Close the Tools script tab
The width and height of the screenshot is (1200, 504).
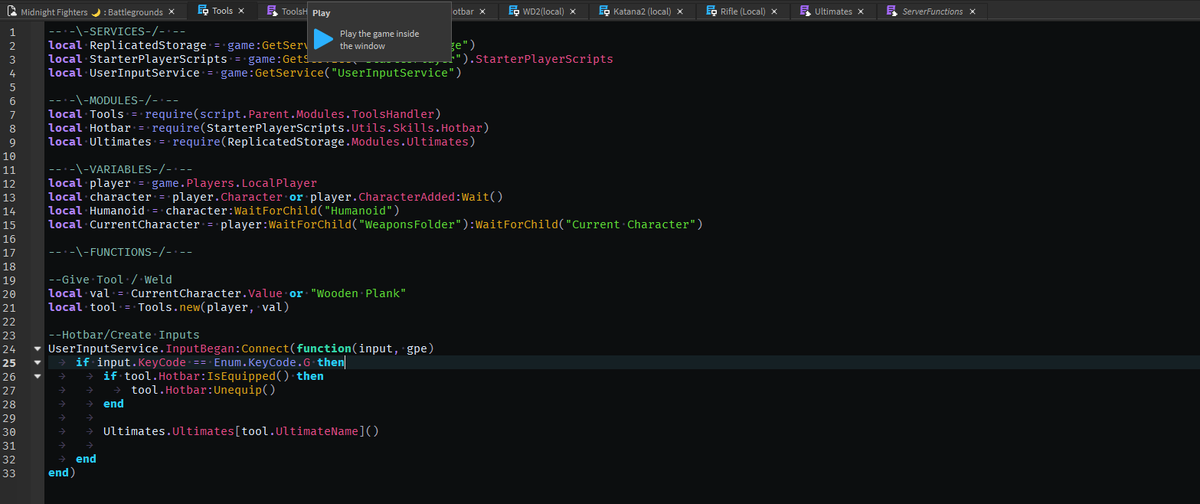[x=241, y=12]
